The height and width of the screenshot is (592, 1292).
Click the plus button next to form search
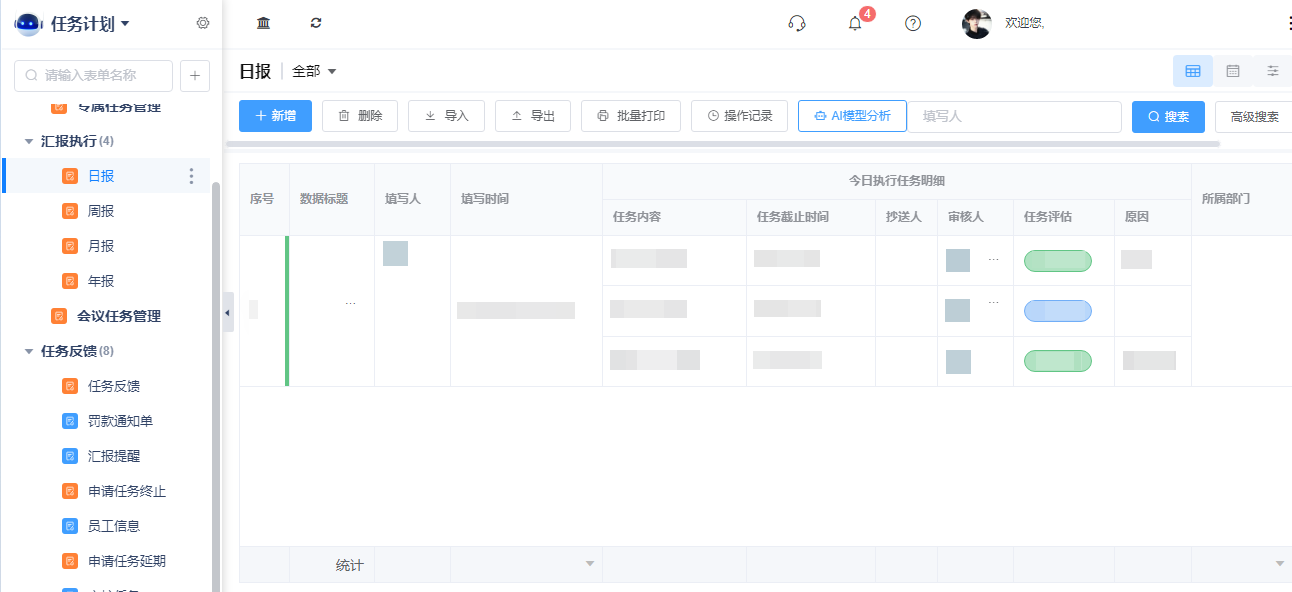point(194,75)
